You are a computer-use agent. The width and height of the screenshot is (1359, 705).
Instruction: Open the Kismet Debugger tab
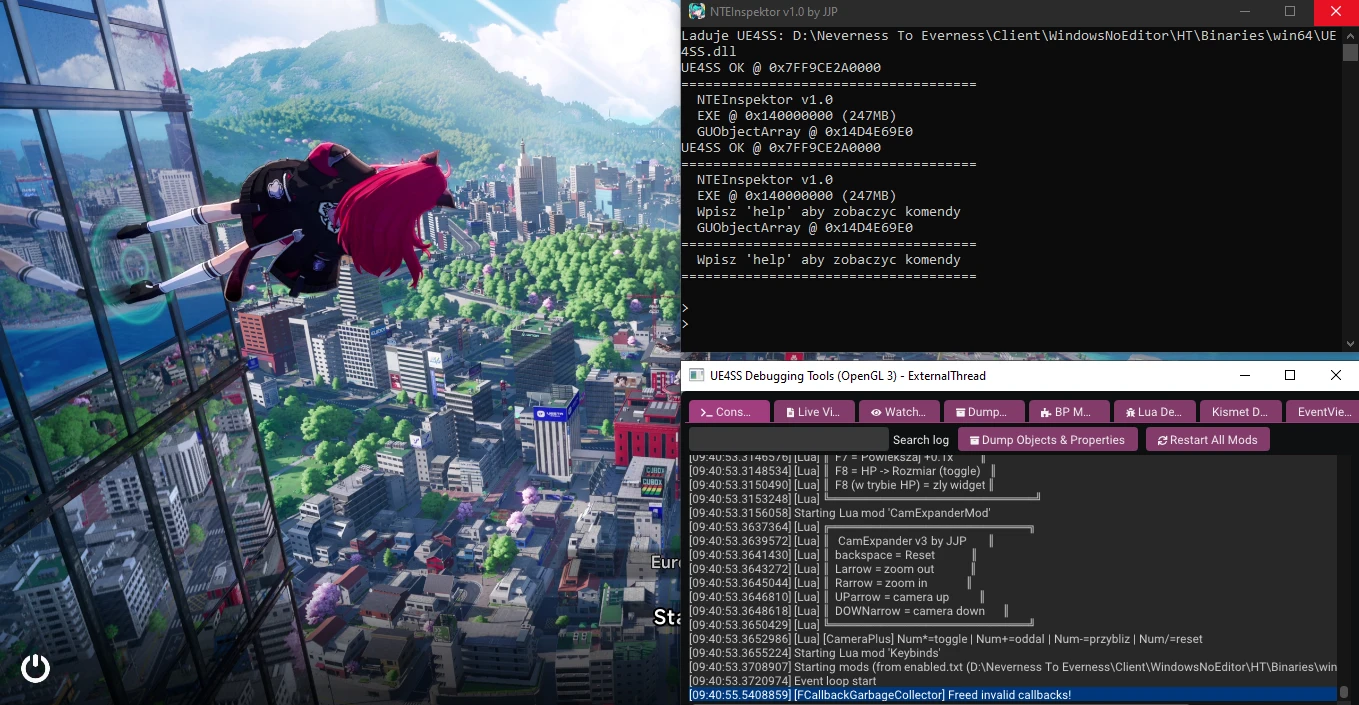click(1239, 411)
